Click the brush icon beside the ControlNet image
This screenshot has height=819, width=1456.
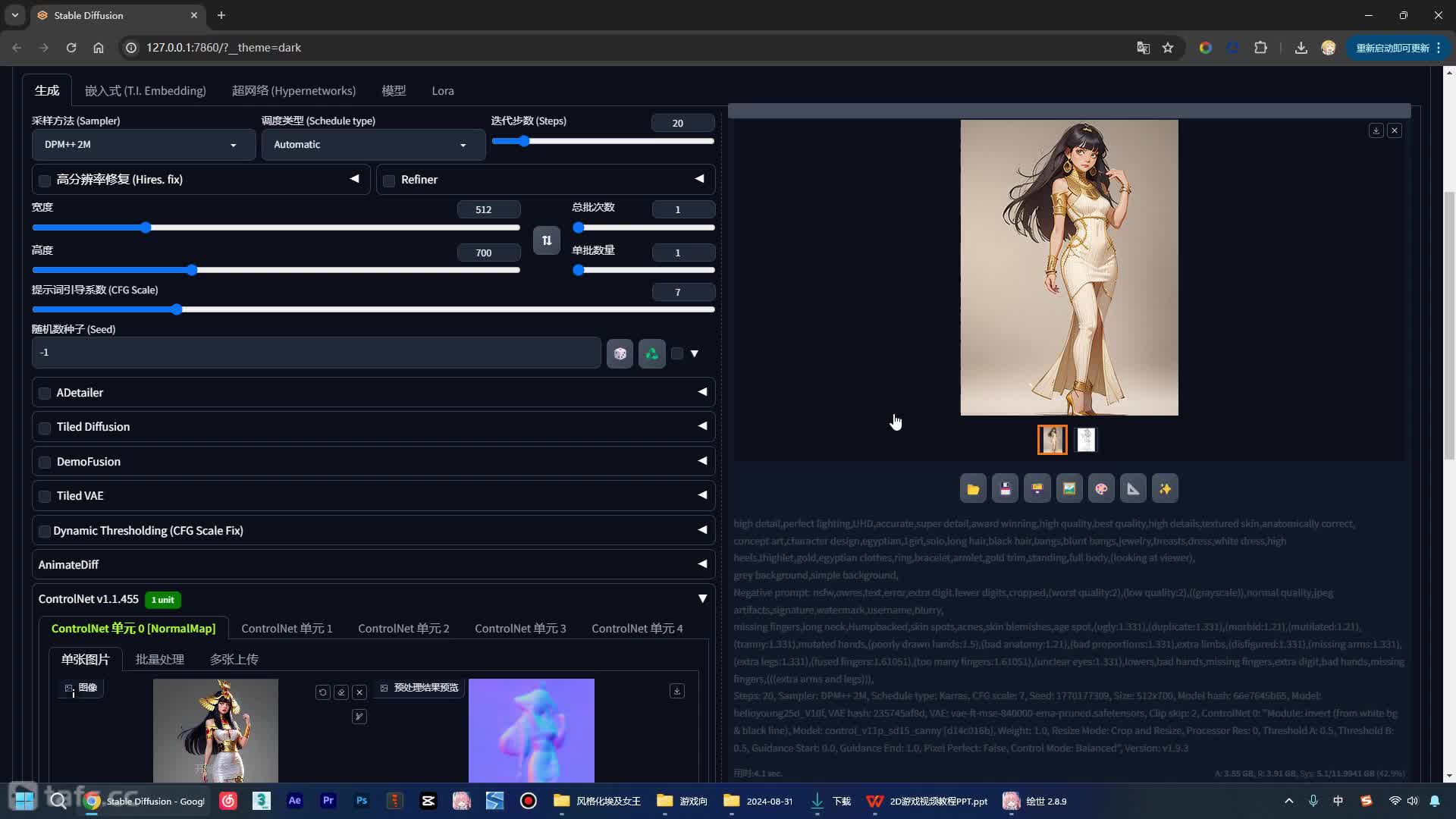359,717
